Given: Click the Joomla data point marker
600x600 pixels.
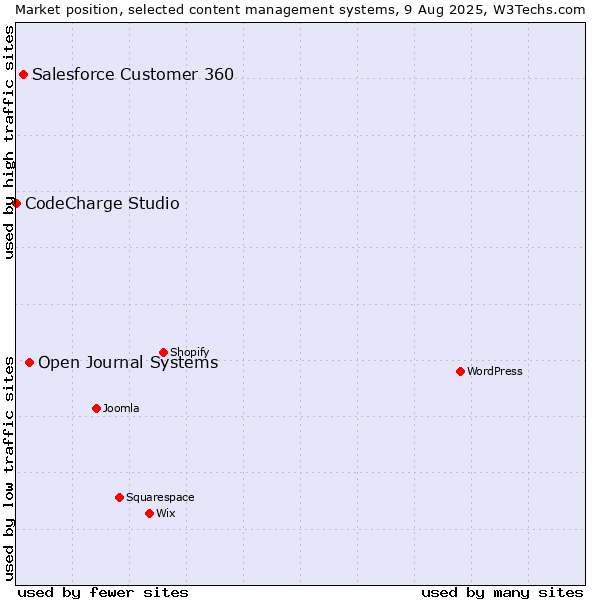Looking at the screenshot, I should (96, 408).
